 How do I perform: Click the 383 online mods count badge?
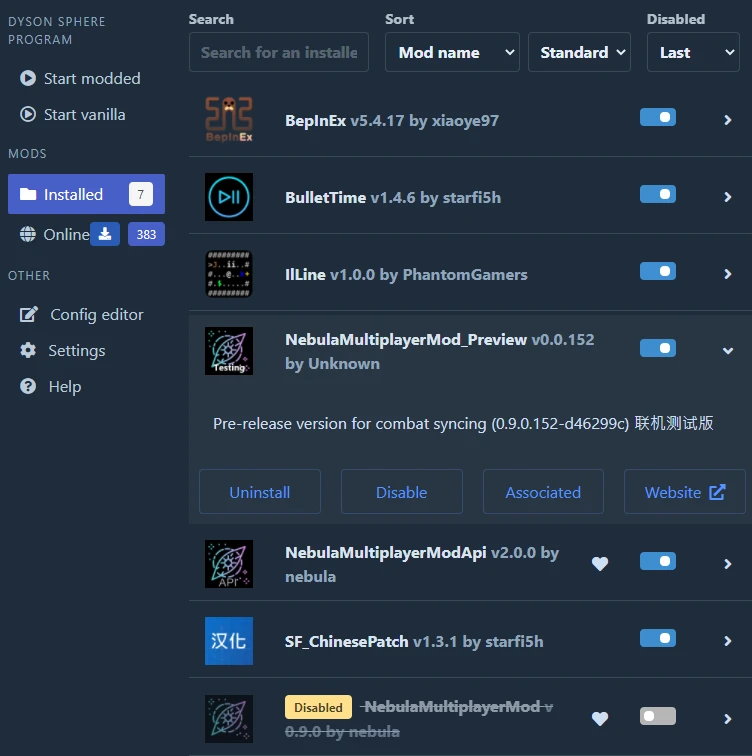[x=146, y=234]
